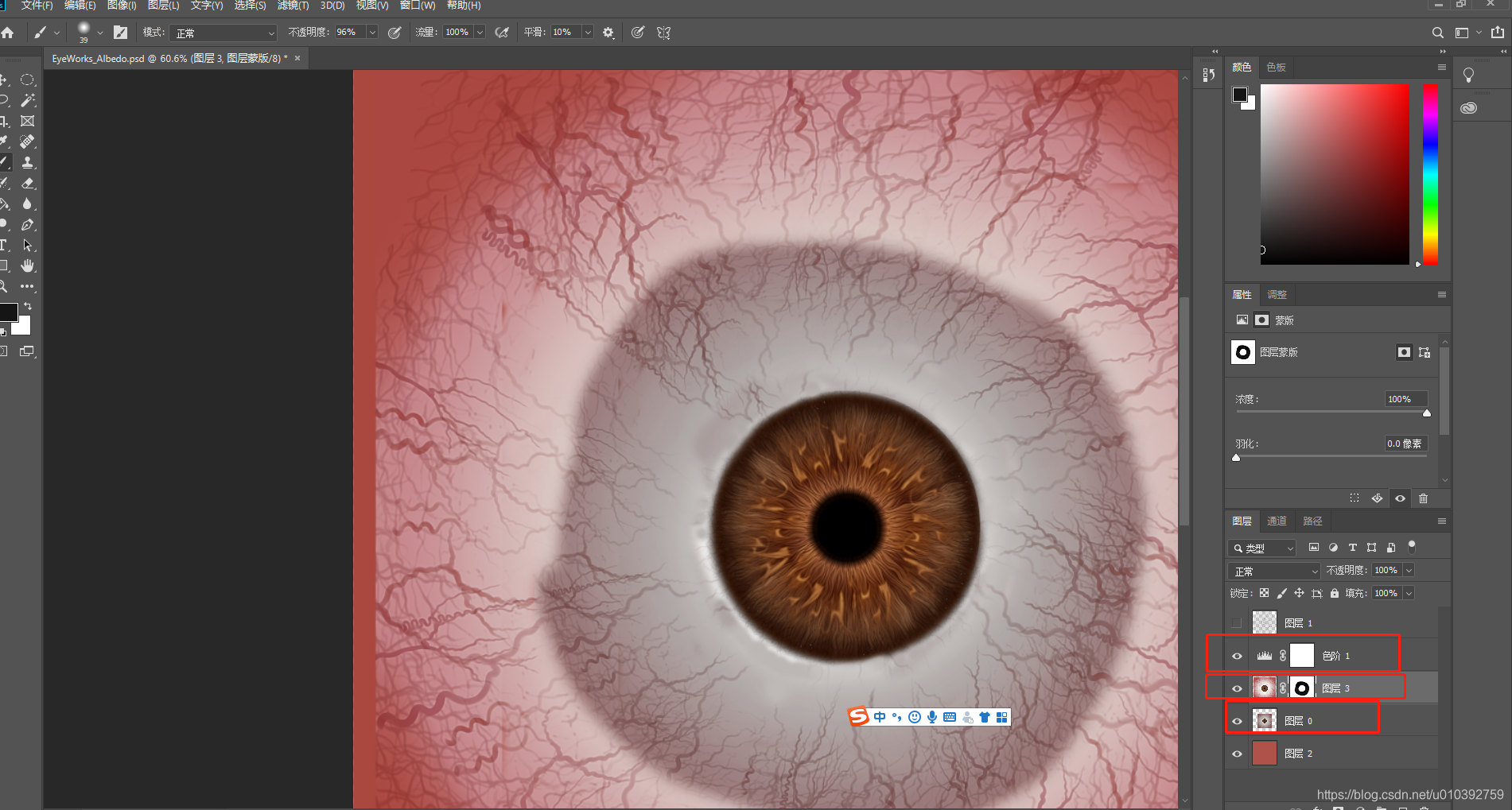Image resolution: width=1512 pixels, height=810 pixels.
Task: Open the layer filter 类型 dropdown
Action: [x=1262, y=548]
